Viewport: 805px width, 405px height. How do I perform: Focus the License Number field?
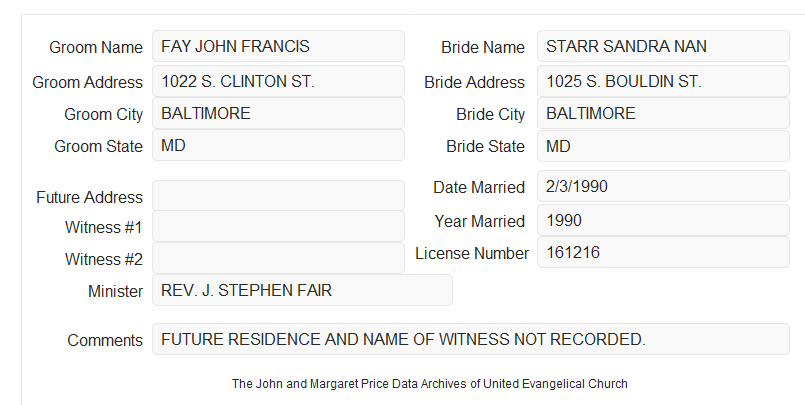pyautogui.click(x=663, y=253)
